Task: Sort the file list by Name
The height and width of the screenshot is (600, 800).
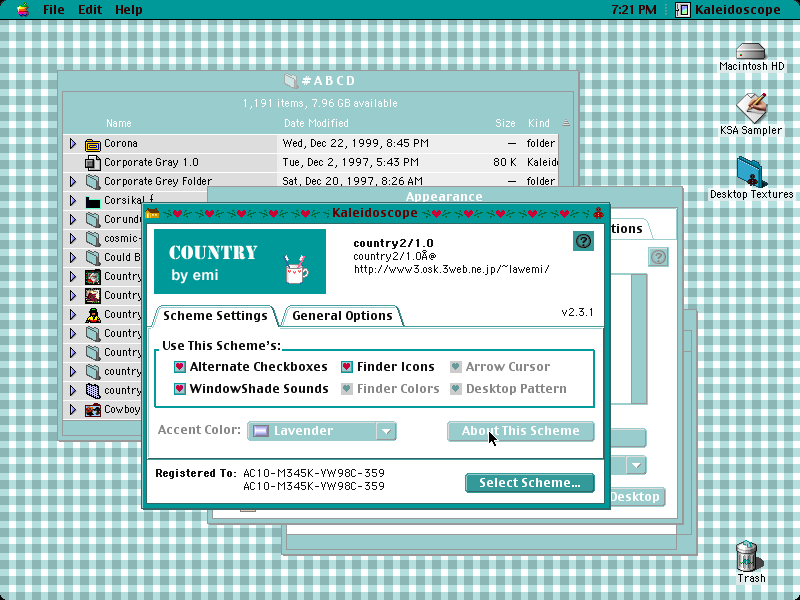Action: [x=119, y=123]
